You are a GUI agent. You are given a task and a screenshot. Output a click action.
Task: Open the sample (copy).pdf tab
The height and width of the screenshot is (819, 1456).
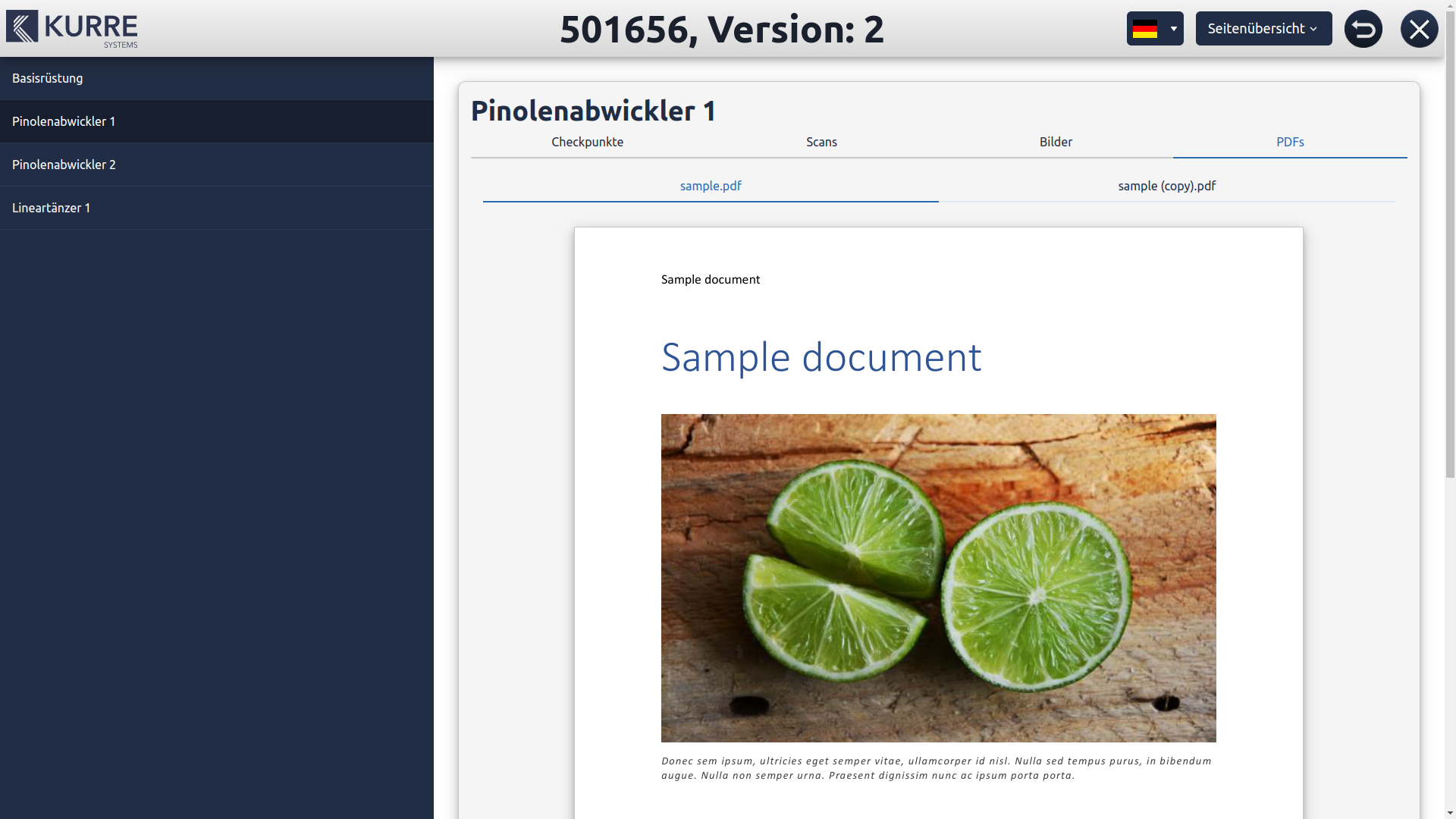pos(1166,186)
